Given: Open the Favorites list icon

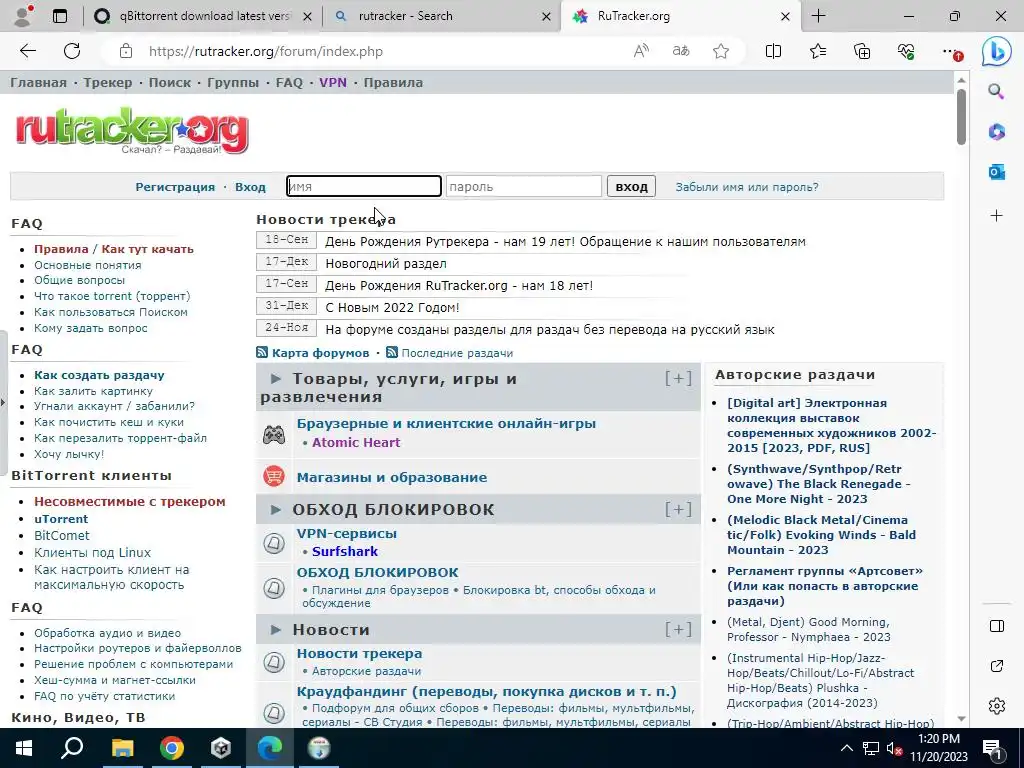Looking at the screenshot, I should 818,51.
